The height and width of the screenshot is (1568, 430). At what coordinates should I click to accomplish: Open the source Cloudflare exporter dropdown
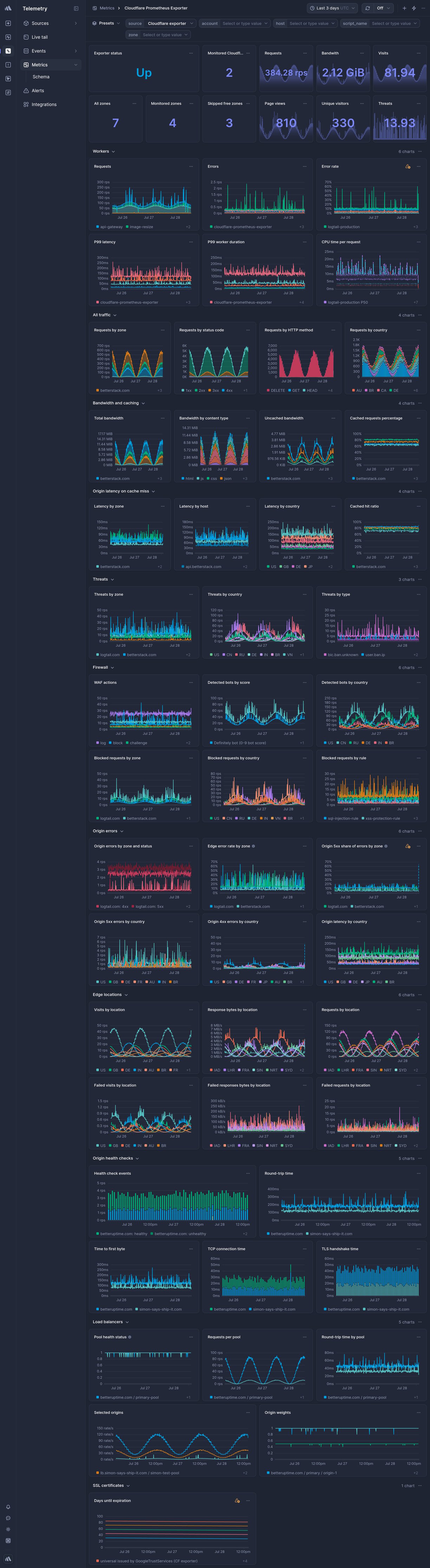pos(161,23)
